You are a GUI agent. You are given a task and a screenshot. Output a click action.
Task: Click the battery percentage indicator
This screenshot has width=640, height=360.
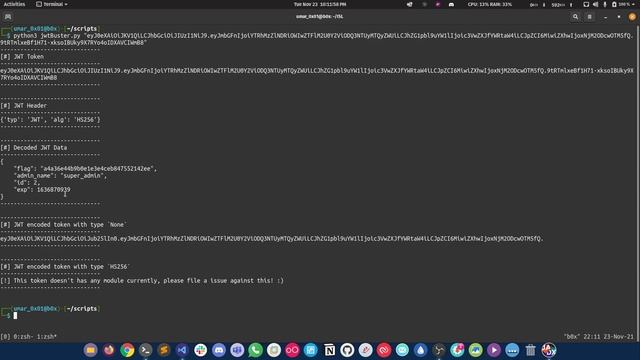pyautogui.click(x=621, y=4)
